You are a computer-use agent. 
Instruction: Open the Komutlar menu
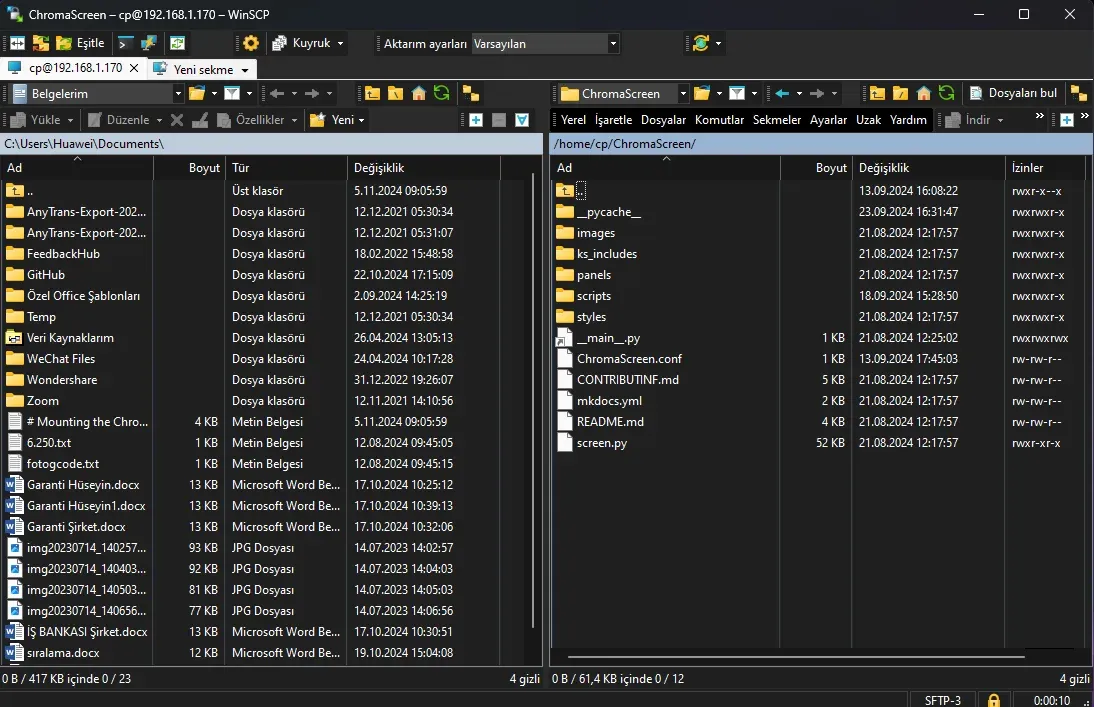point(719,120)
